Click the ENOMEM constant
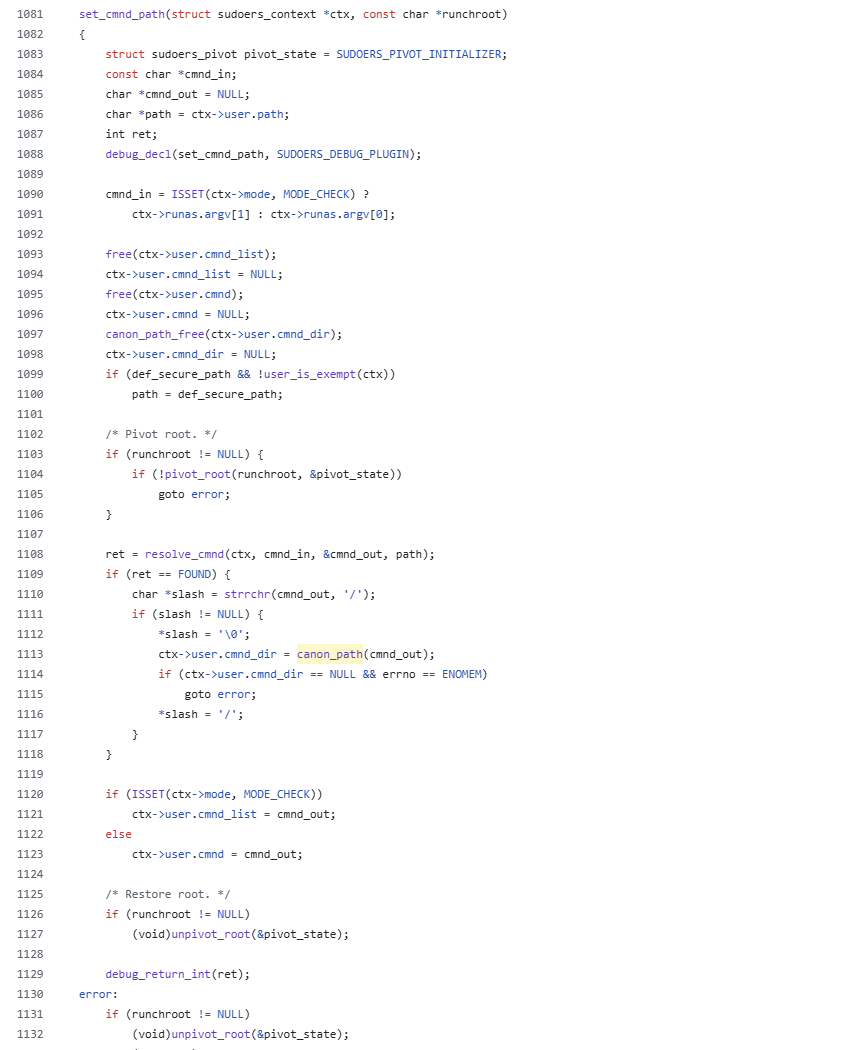Screen dimensions: 841x1050 tap(461, 674)
